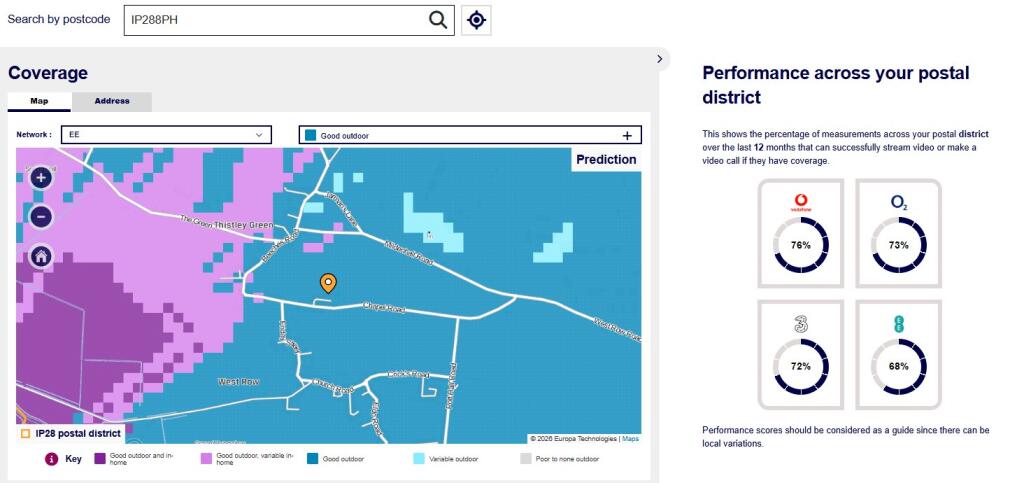Click the Good outdoor key swatch

(312, 459)
